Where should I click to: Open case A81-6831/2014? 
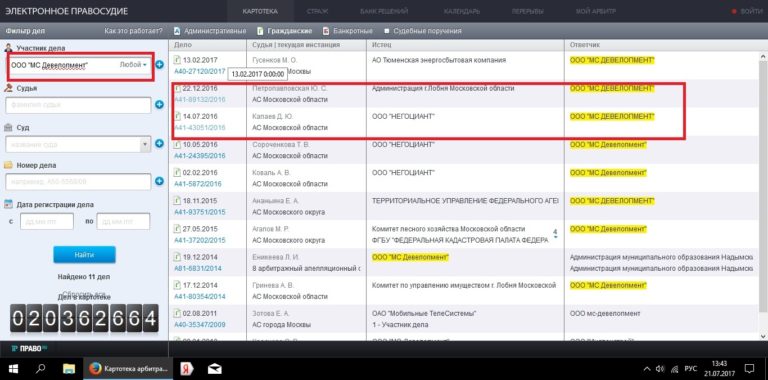[x=197, y=268]
